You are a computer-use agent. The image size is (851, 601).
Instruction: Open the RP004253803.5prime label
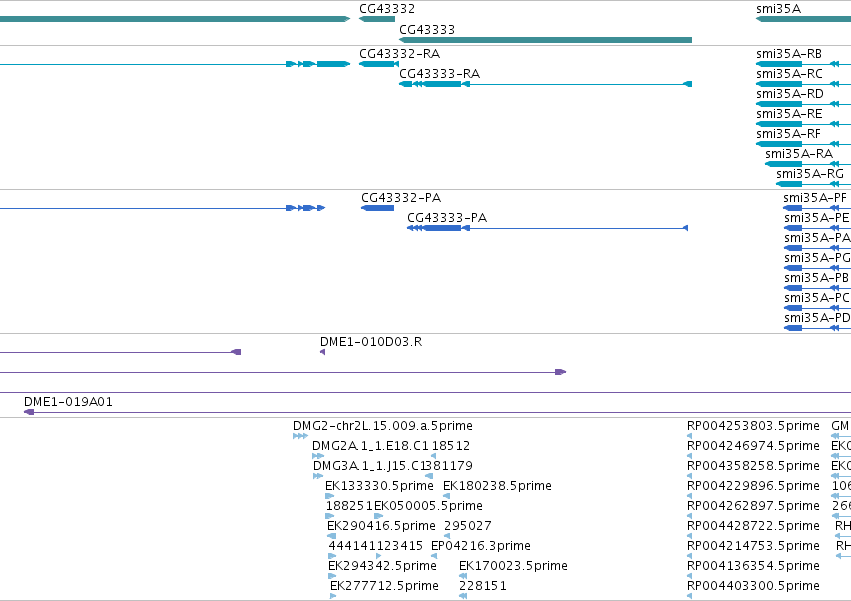point(753,426)
